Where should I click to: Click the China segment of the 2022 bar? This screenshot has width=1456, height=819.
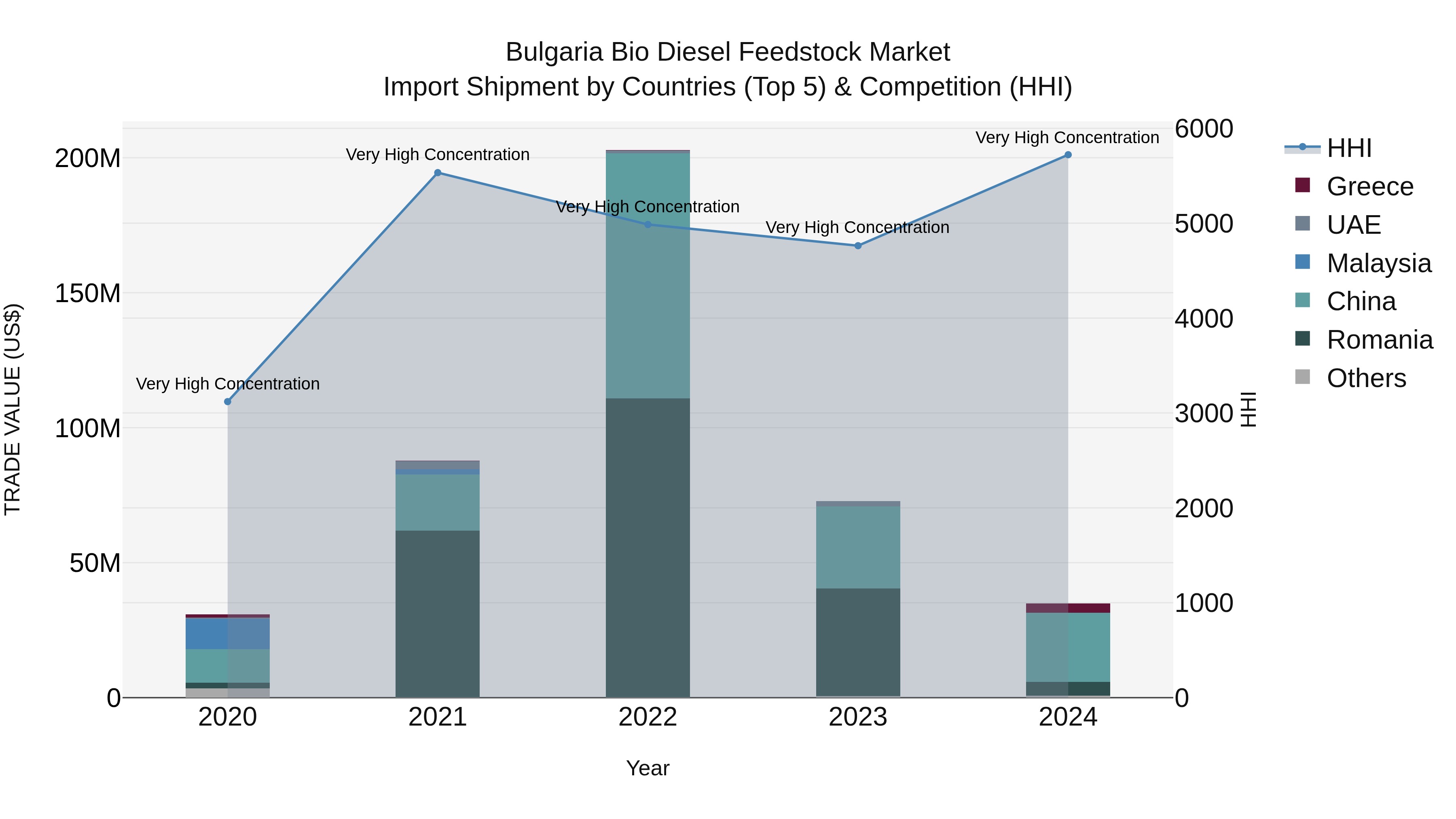point(648,276)
